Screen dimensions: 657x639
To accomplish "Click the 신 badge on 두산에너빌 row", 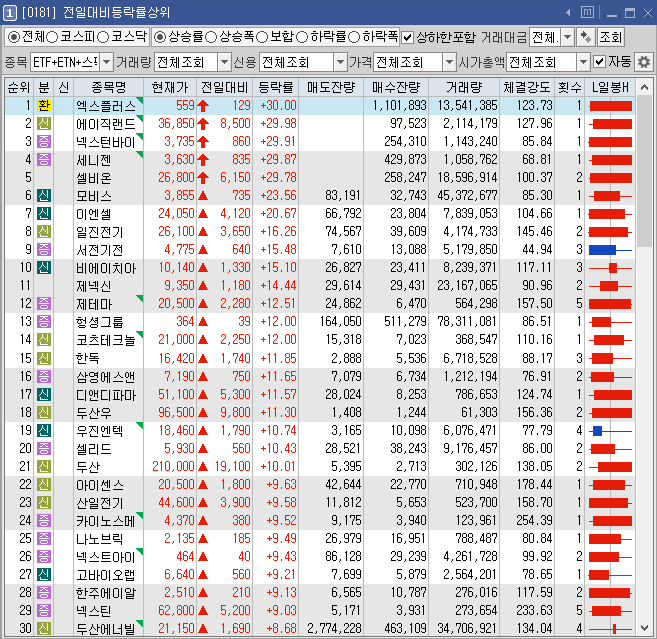I will pyautogui.click(x=44, y=629).
